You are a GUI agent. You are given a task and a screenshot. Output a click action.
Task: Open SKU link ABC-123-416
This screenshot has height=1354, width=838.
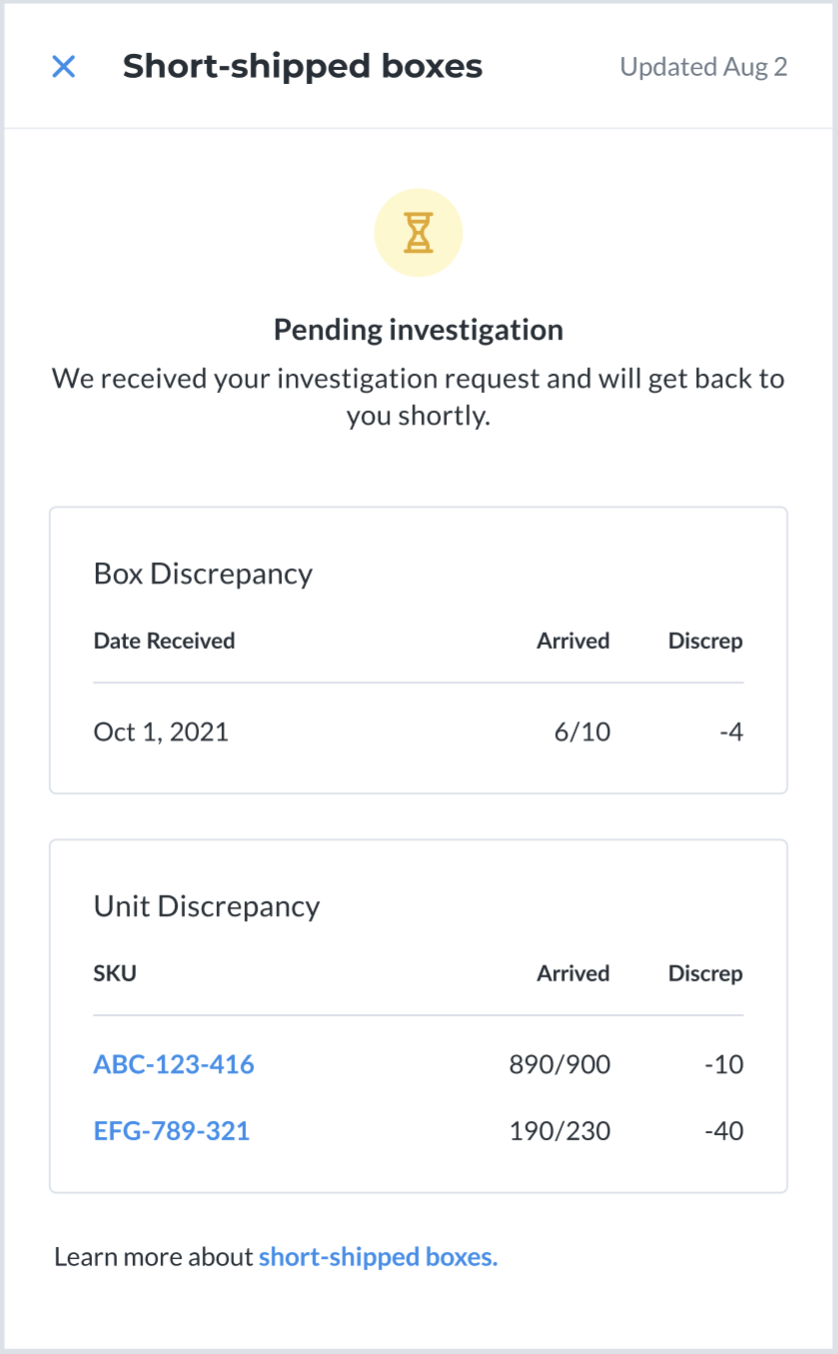(174, 1064)
